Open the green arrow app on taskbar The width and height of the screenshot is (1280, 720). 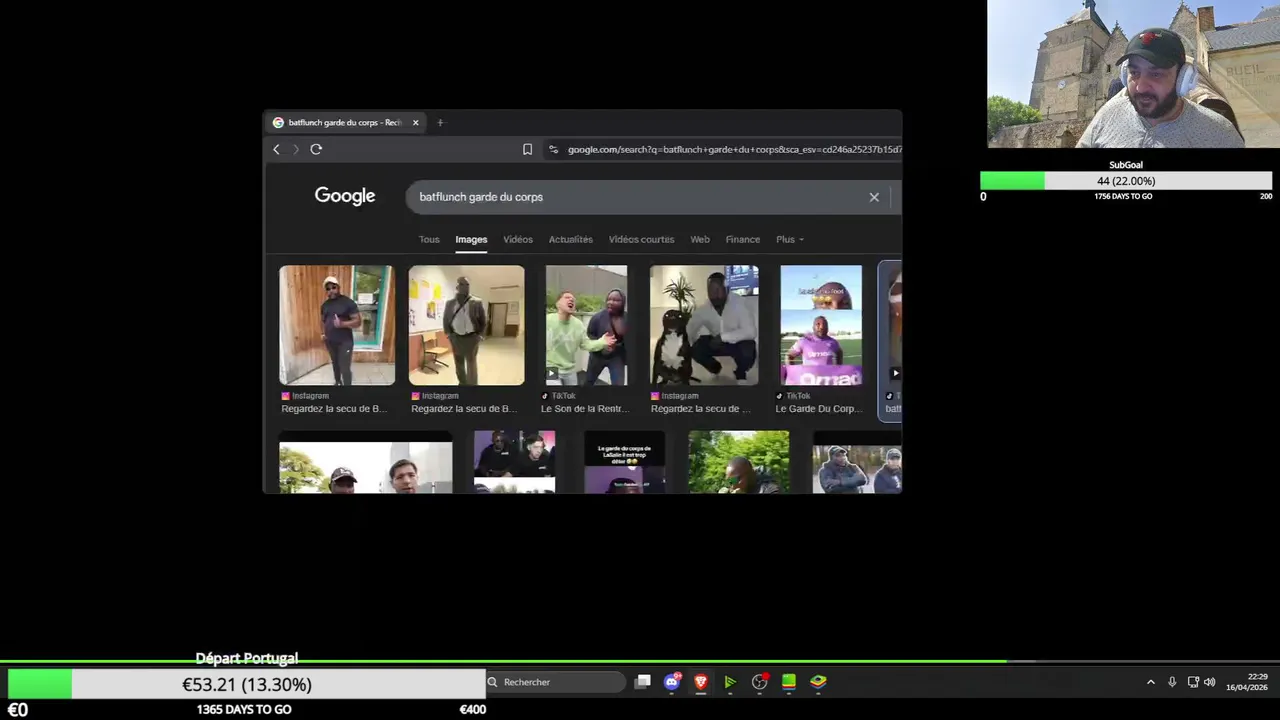(x=730, y=682)
